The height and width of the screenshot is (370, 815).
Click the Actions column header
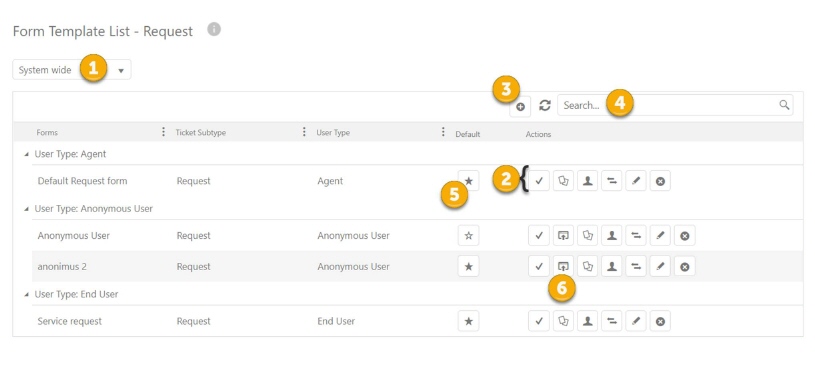click(x=538, y=134)
